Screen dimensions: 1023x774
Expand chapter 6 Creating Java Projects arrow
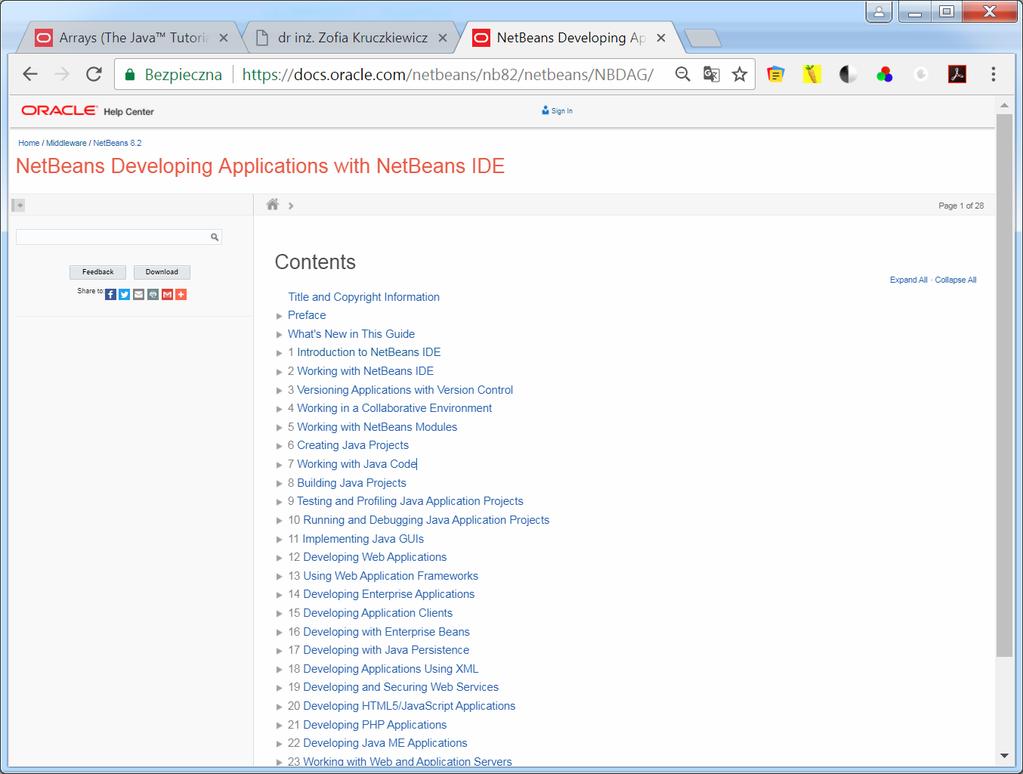click(279, 446)
